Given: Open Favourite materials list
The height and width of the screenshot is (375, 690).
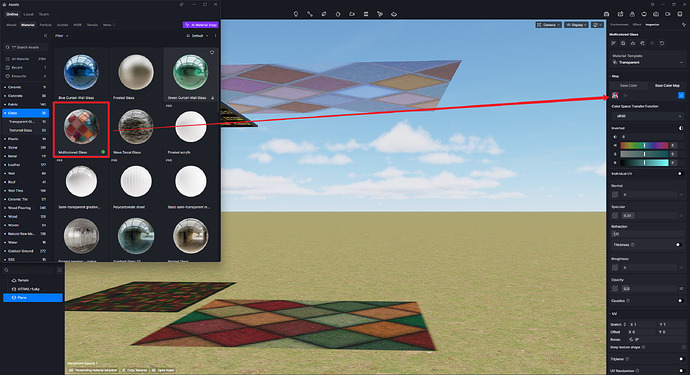Looking at the screenshot, I should coord(26,76).
